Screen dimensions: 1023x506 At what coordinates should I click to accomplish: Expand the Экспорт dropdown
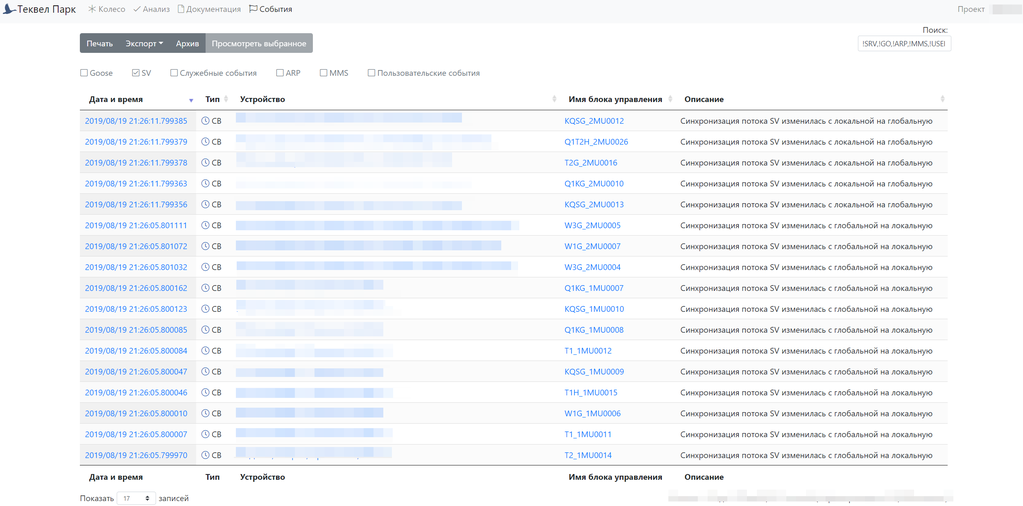click(144, 44)
